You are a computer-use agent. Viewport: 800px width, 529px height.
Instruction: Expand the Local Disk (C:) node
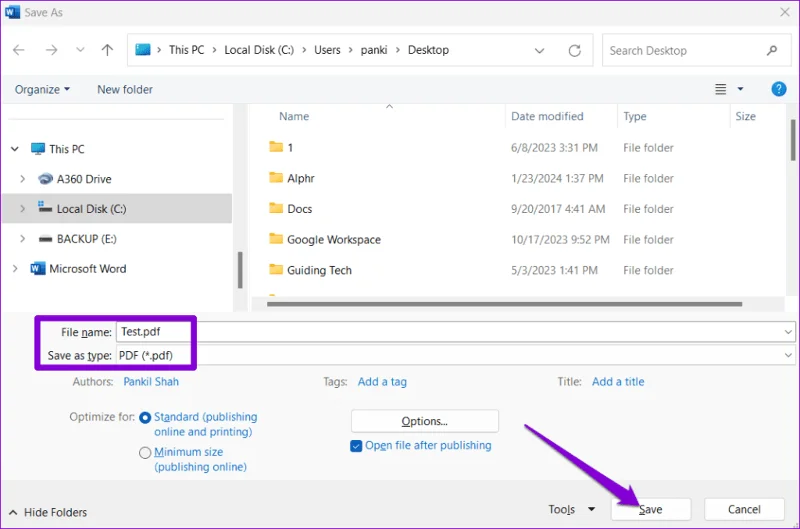pyautogui.click(x=22, y=209)
